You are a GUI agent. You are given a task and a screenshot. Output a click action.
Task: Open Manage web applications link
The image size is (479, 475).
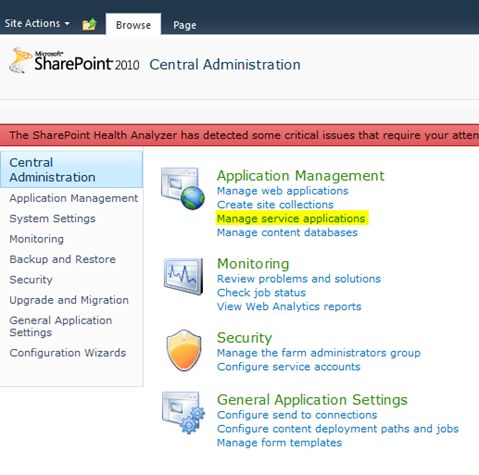tap(283, 191)
